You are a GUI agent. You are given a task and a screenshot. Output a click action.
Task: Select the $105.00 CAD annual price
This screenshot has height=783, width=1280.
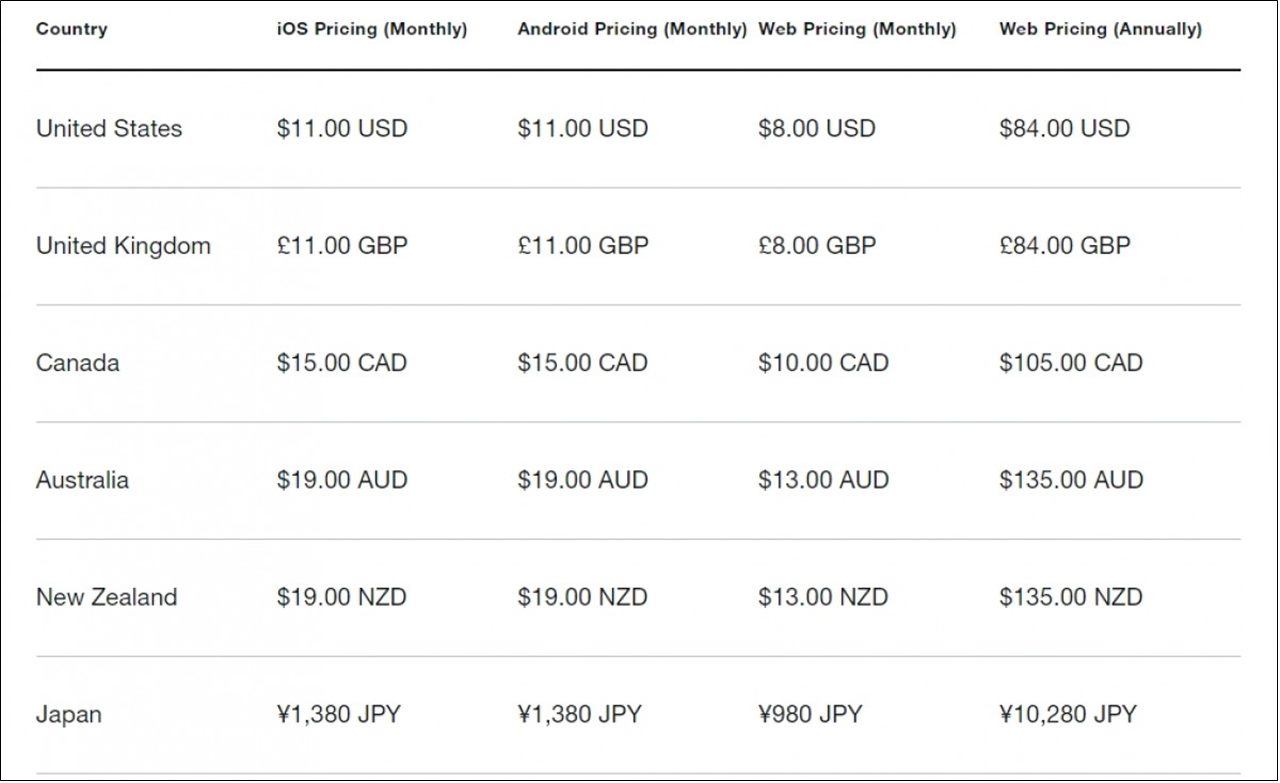[x=1070, y=363]
